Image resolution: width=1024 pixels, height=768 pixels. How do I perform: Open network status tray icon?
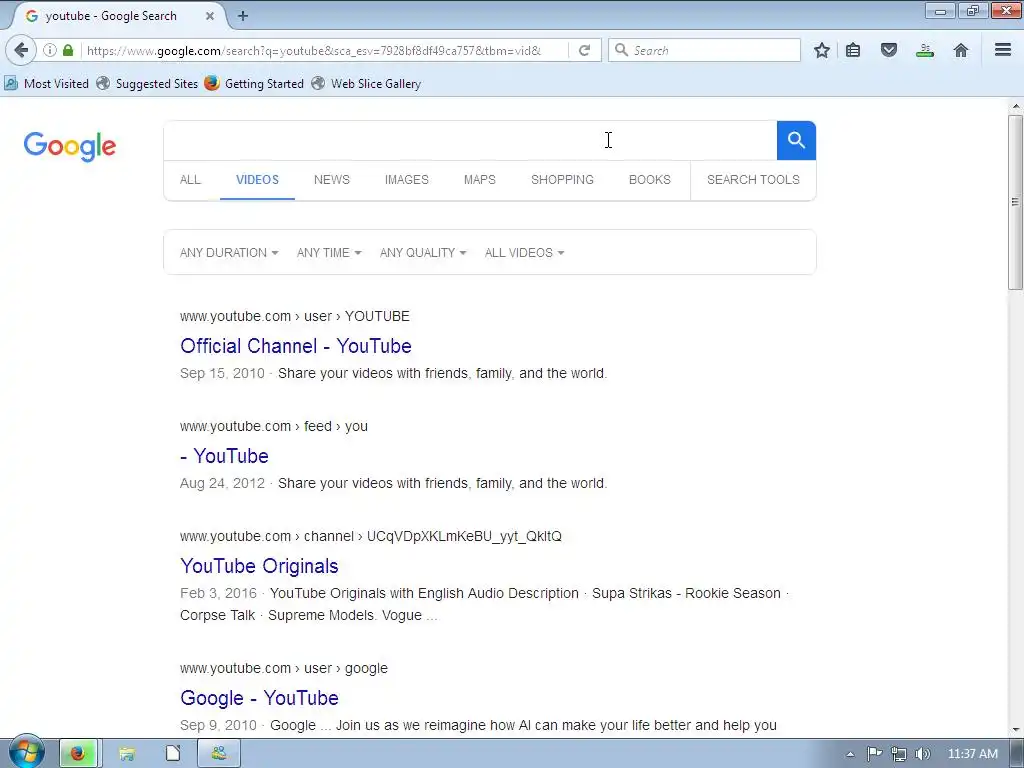coord(899,754)
